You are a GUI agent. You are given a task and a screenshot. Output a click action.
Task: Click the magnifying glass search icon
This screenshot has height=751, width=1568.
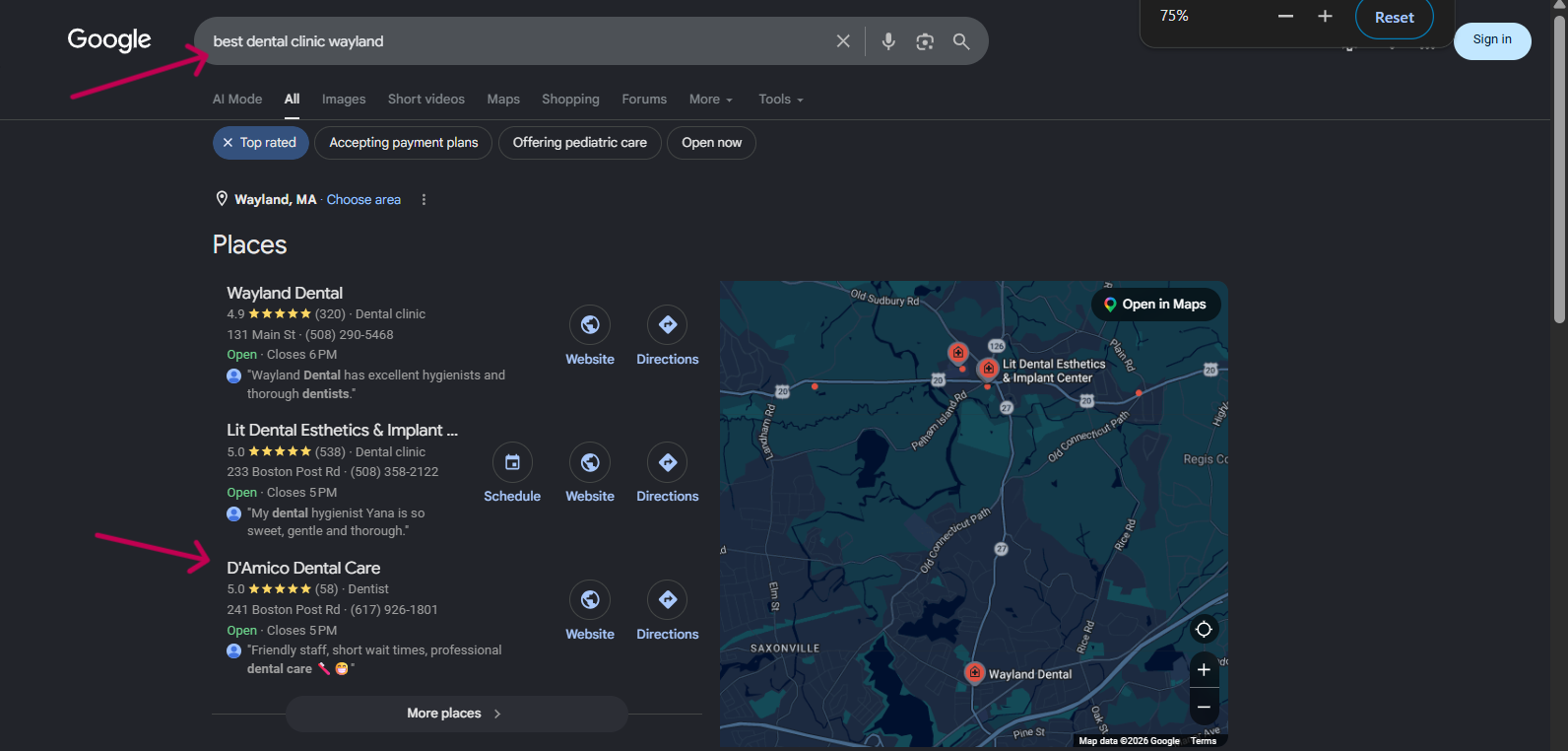[961, 41]
